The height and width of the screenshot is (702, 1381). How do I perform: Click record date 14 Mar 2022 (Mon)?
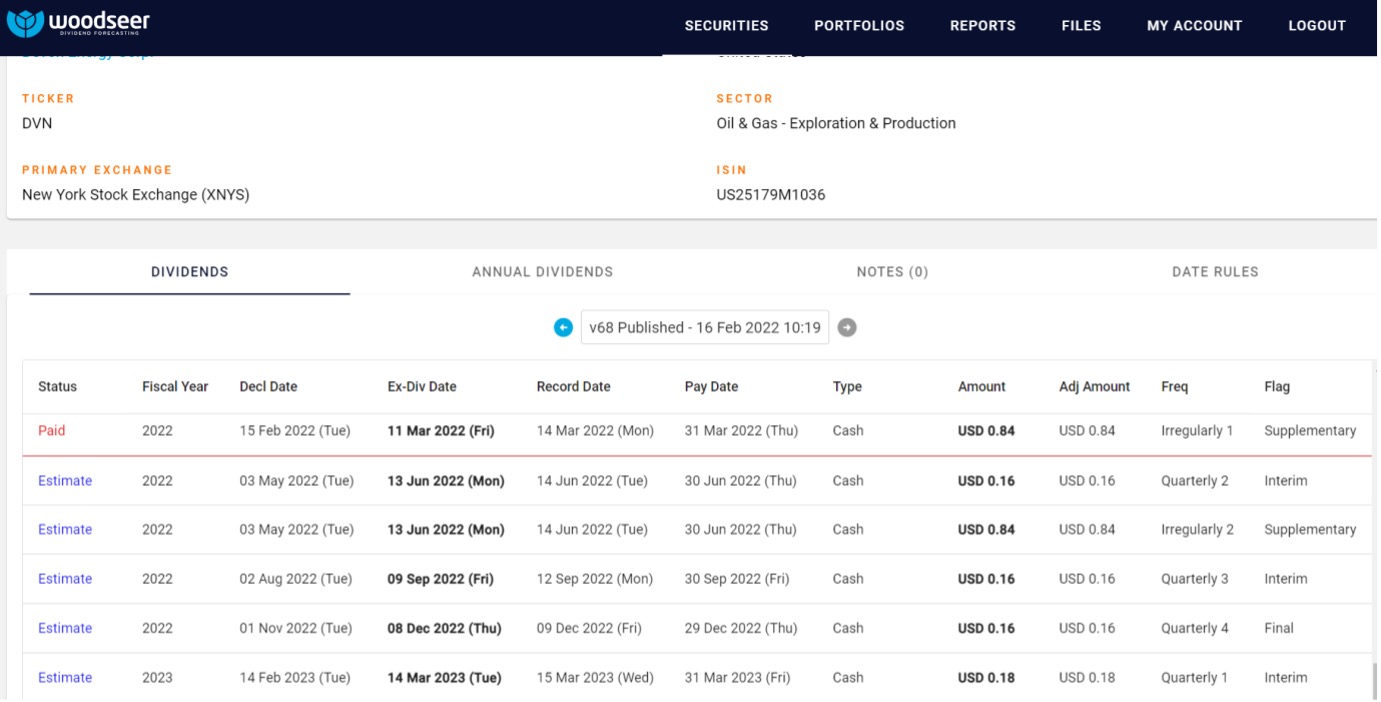[595, 431]
